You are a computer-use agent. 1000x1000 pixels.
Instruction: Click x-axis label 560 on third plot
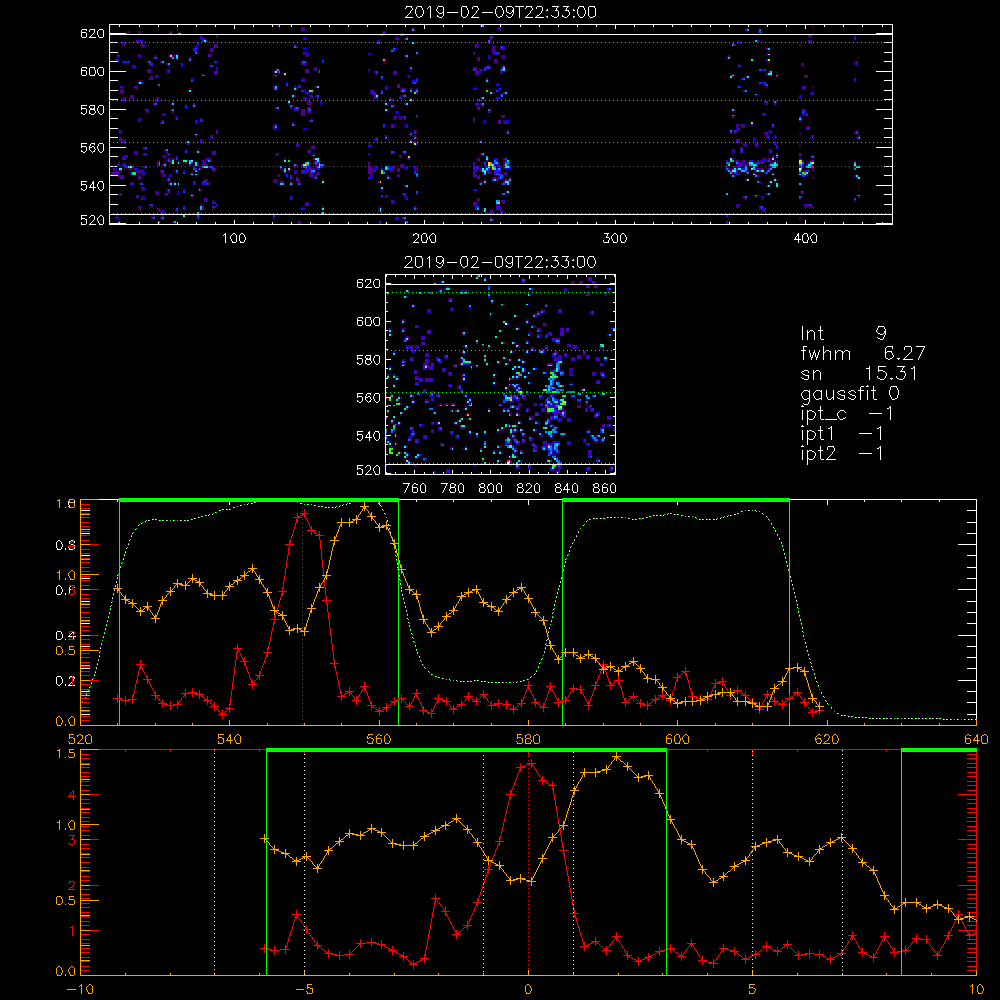point(379,740)
